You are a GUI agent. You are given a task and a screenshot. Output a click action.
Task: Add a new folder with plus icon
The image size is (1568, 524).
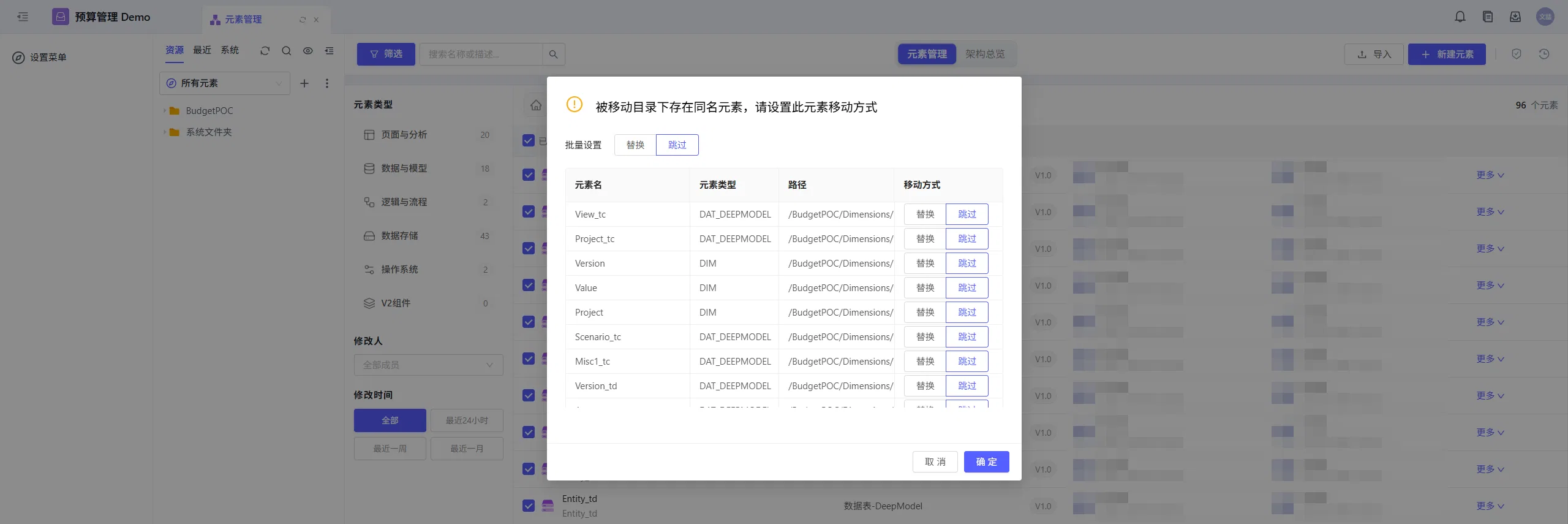pyautogui.click(x=304, y=83)
